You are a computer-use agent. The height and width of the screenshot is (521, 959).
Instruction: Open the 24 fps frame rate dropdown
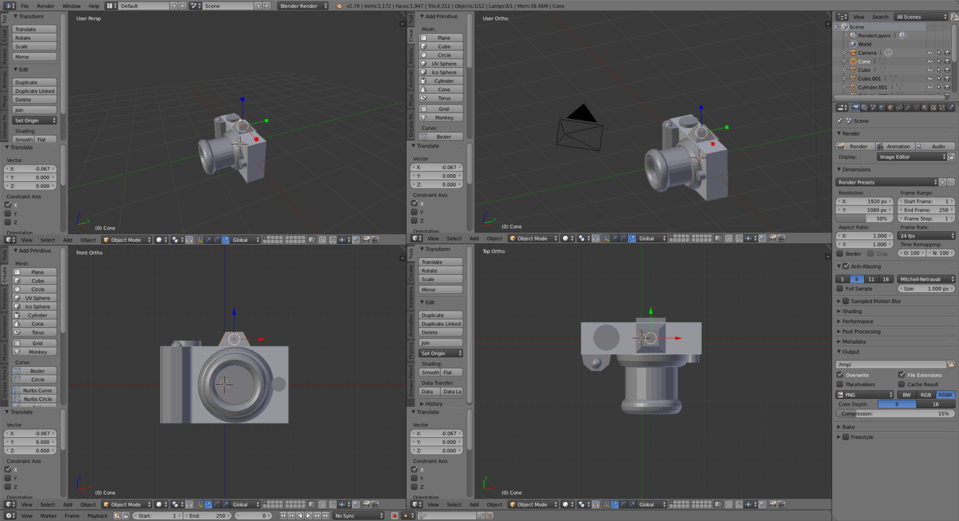[x=926, y=235]
